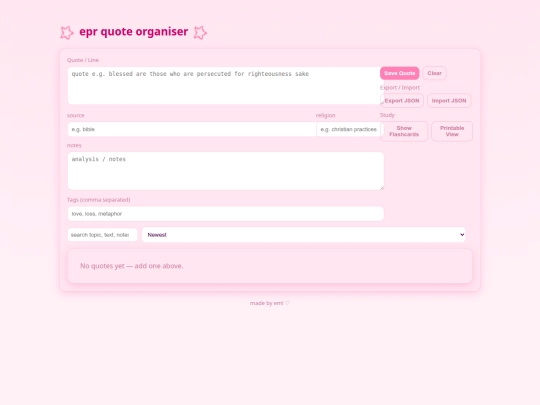Open the Newest sort dropdown

pyautogui.click(x=304, y=235)
